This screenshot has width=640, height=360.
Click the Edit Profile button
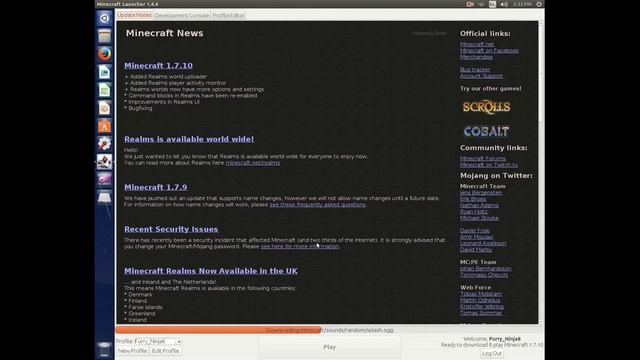coord(165,351)
